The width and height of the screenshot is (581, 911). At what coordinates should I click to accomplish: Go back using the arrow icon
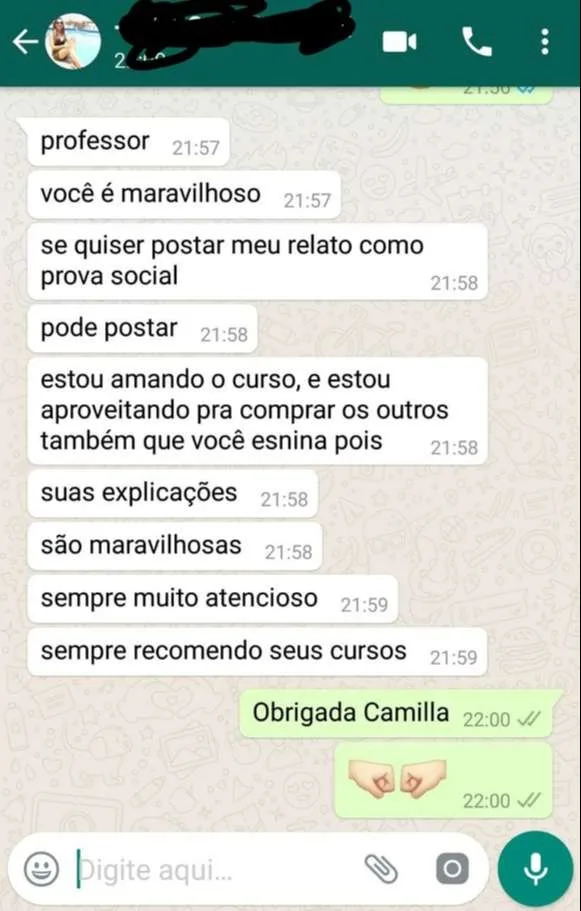pyautogui.click(x=25, y=42)
